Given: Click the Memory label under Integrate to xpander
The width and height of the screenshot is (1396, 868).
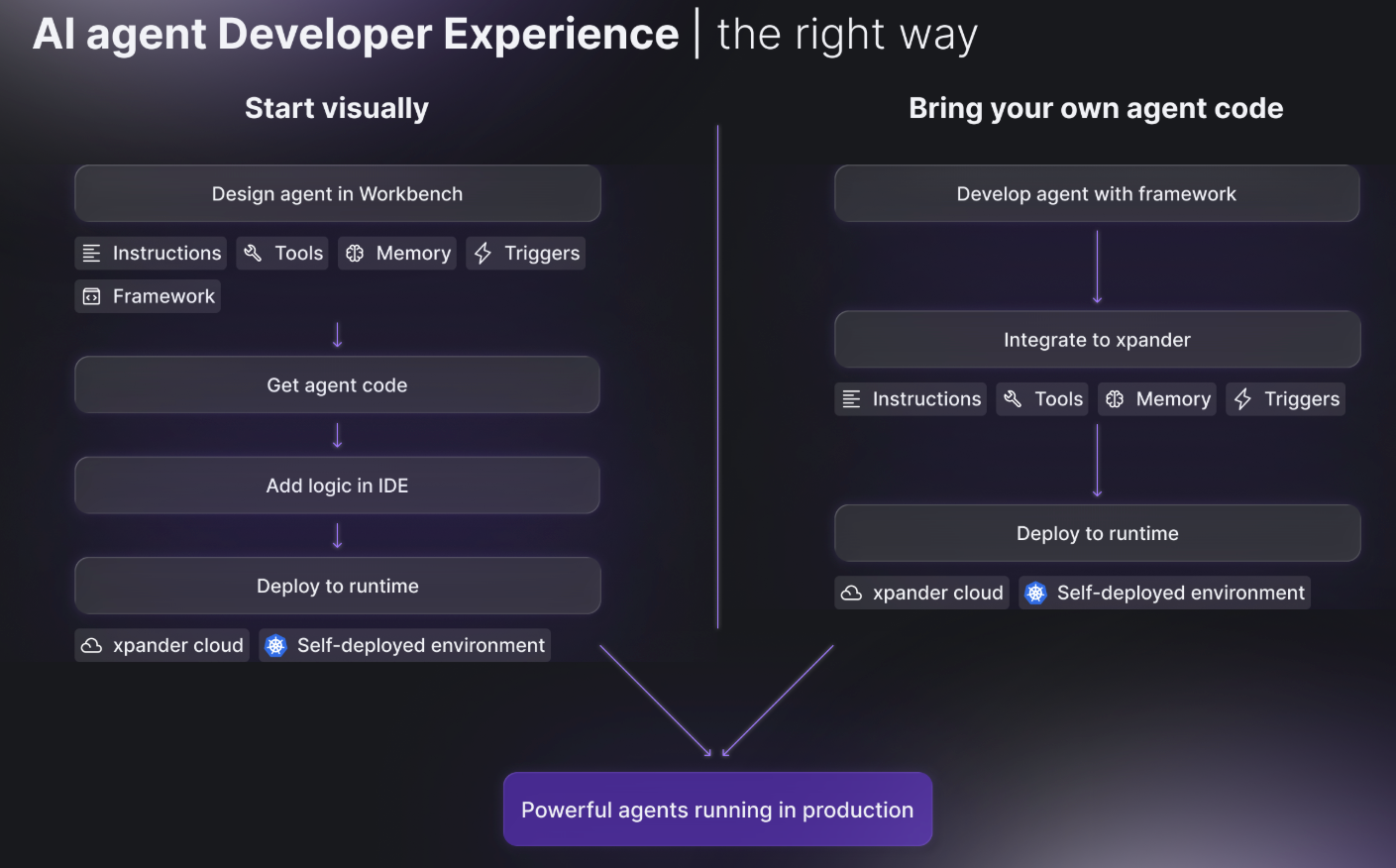Looking at the screenshot, I should click(1173, 399).
